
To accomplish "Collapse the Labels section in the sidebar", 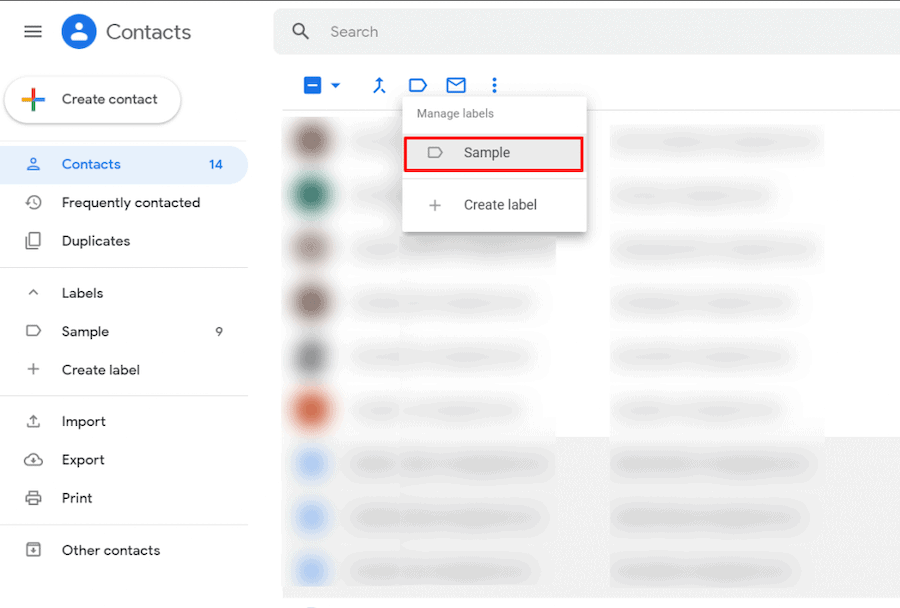I will pos(32,292).
